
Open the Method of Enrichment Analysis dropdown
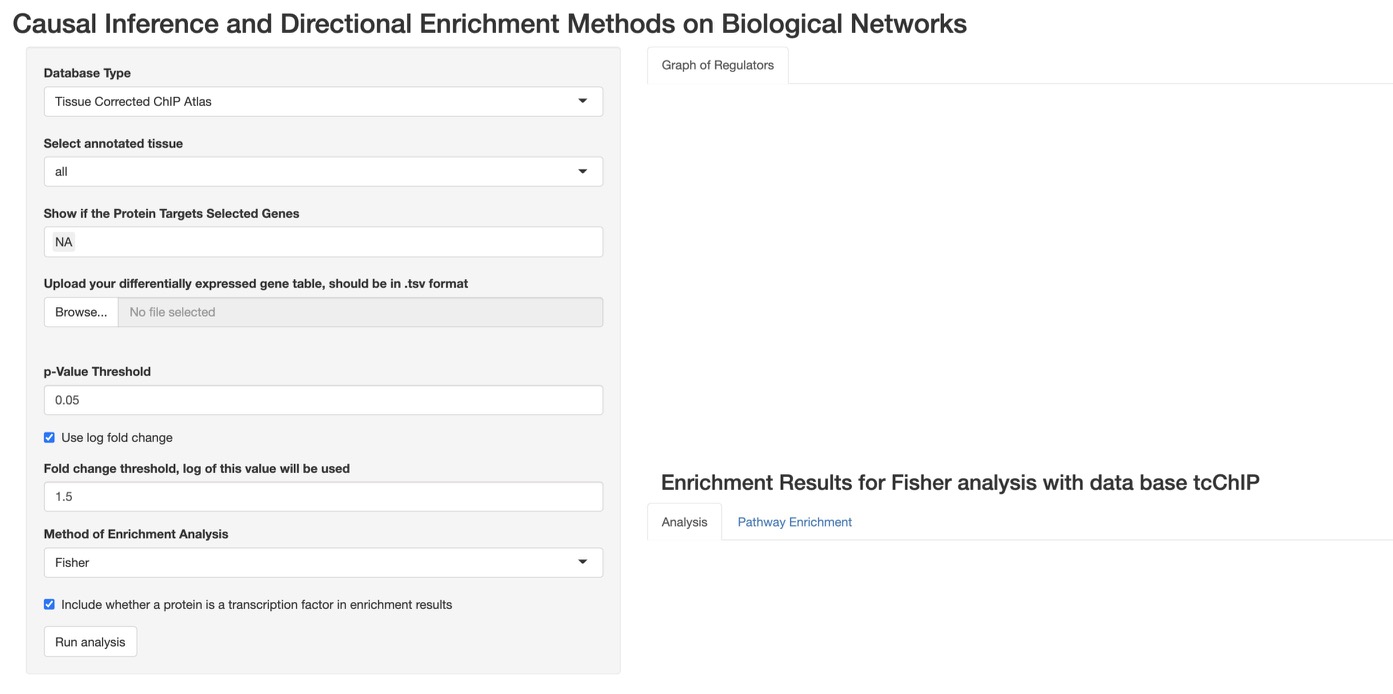pyautogui.click(x=323, y=562)
